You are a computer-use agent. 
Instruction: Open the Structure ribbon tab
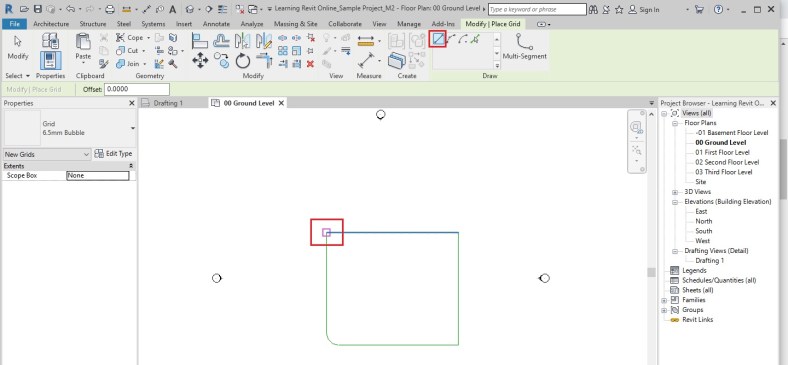coord(92,24)
